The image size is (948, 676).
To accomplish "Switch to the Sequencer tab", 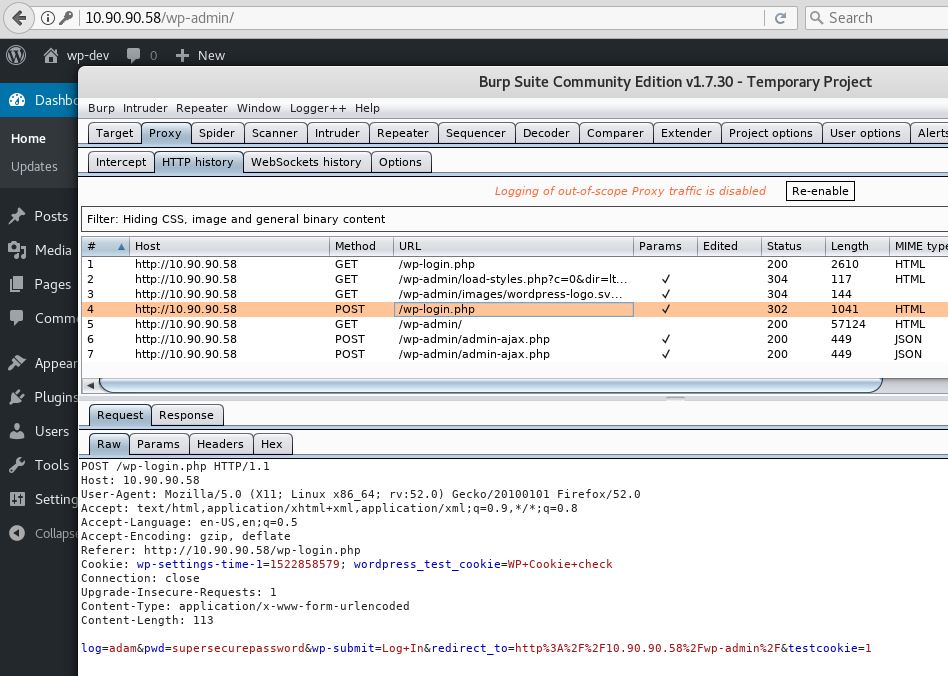I will point(476,133).
